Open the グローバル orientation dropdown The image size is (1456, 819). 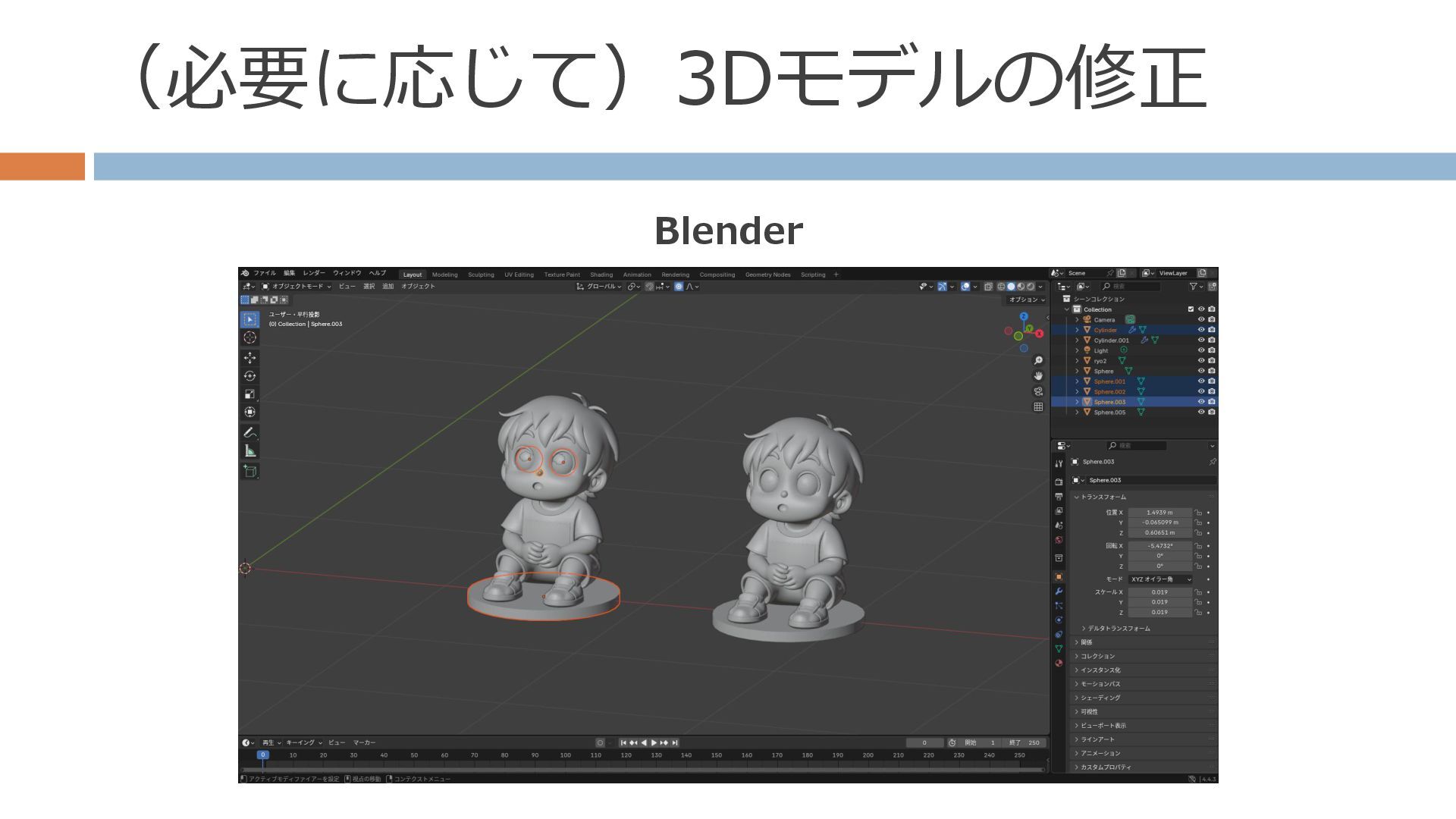tap(599, 287)
